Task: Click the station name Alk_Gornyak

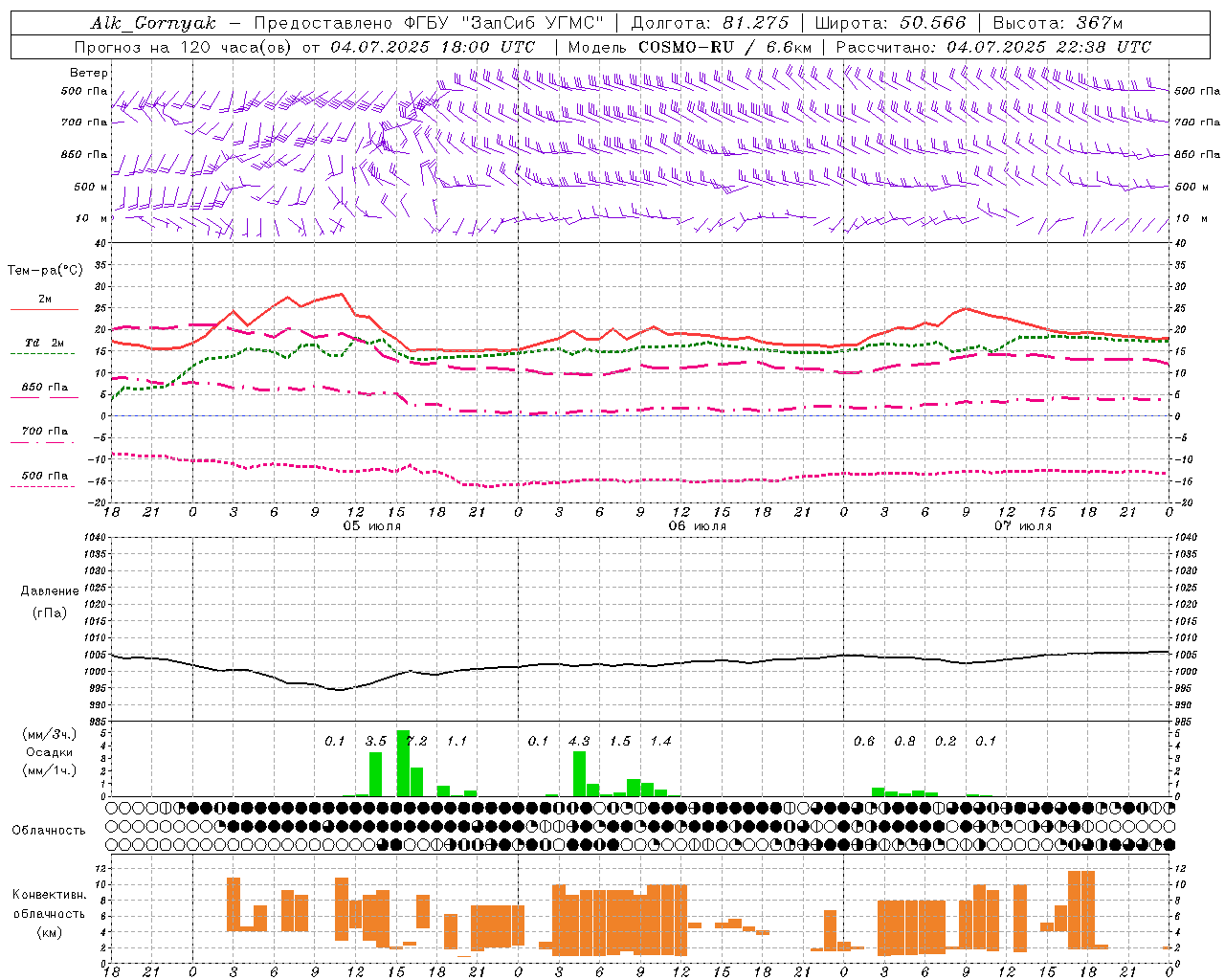Action: pos(153,23)
